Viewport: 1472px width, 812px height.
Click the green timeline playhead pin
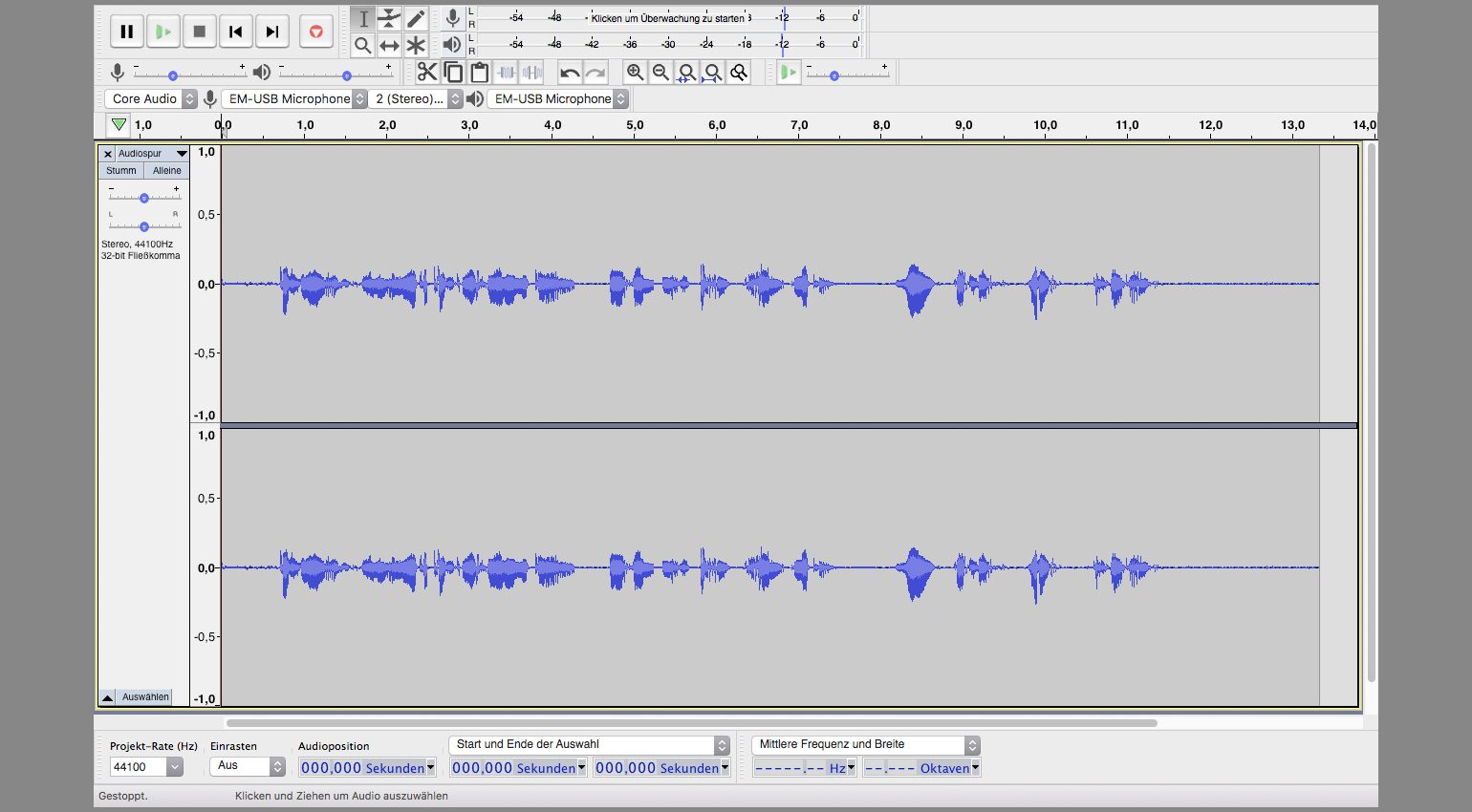pos(118,124)
